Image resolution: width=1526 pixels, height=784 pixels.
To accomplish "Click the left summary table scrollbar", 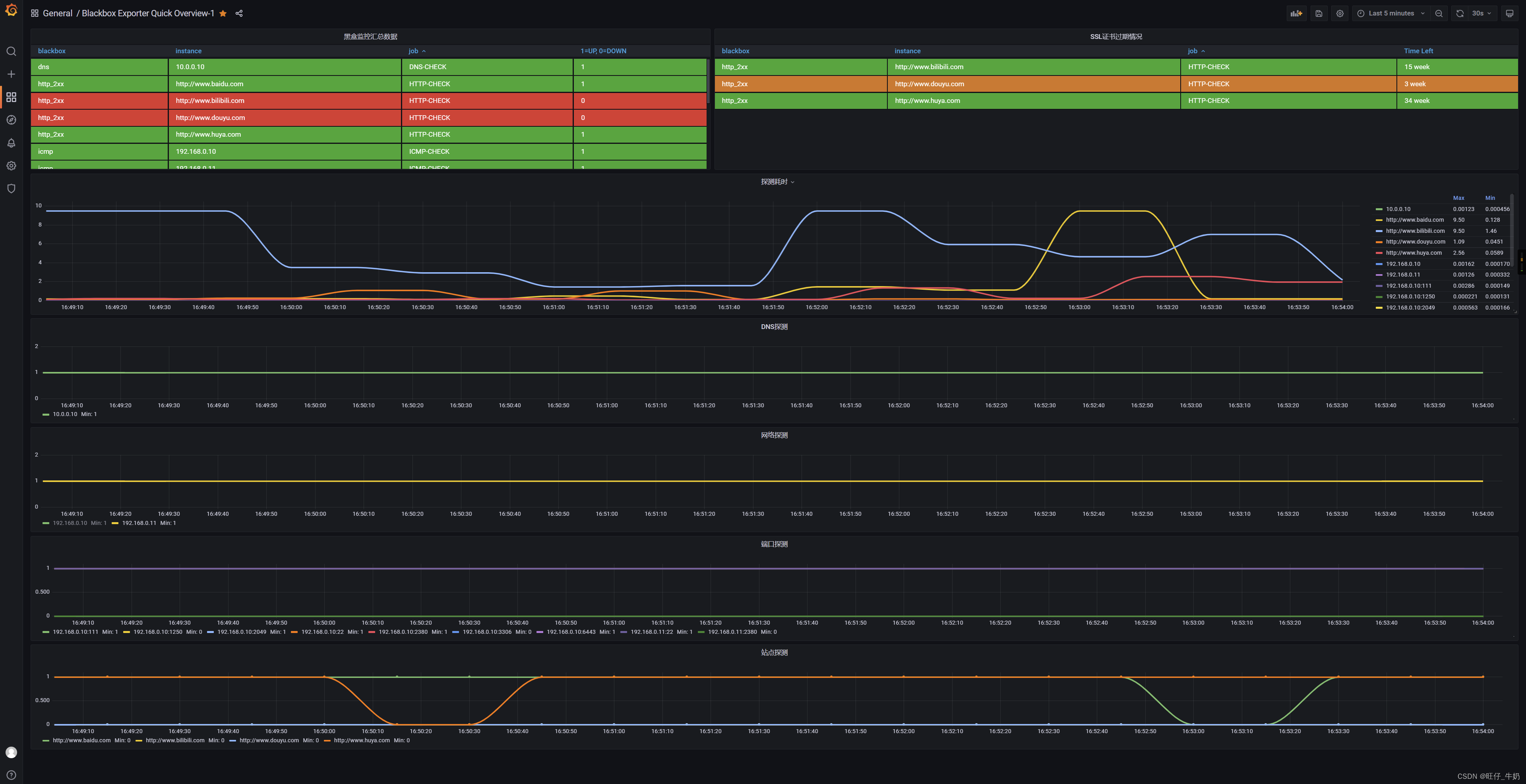I will [709, 81].
